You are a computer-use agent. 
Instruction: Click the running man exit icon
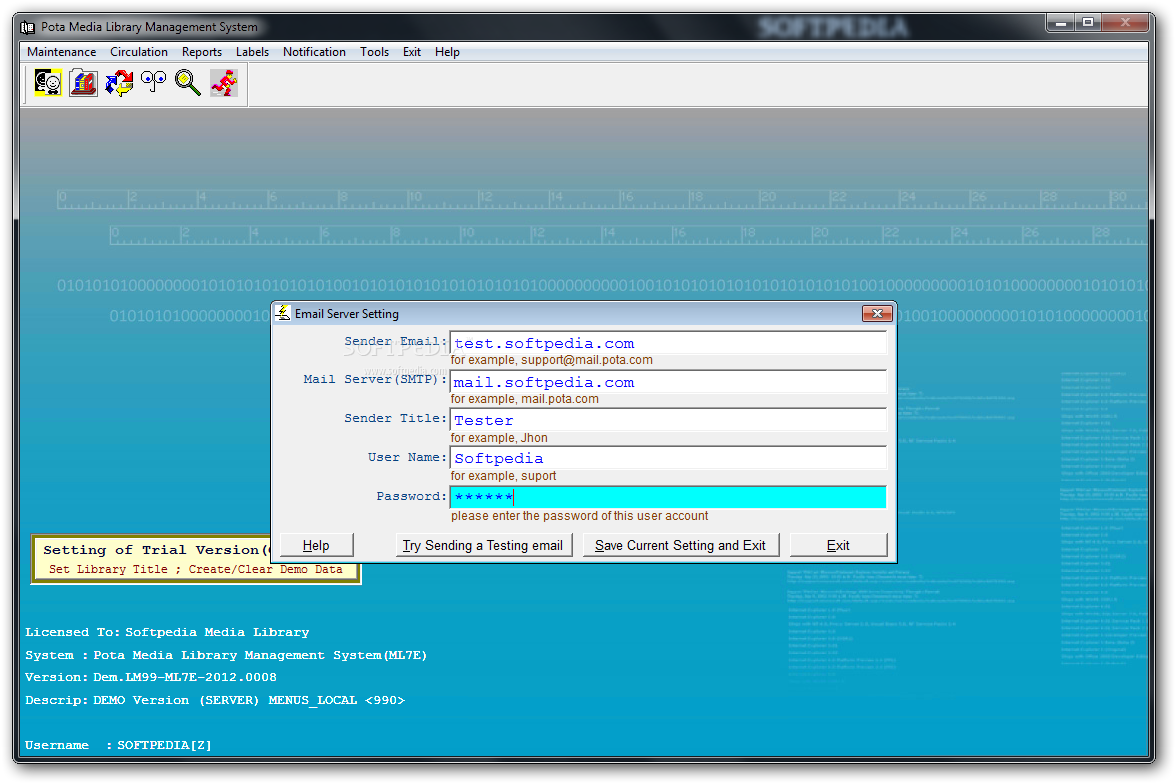(224, 83)
